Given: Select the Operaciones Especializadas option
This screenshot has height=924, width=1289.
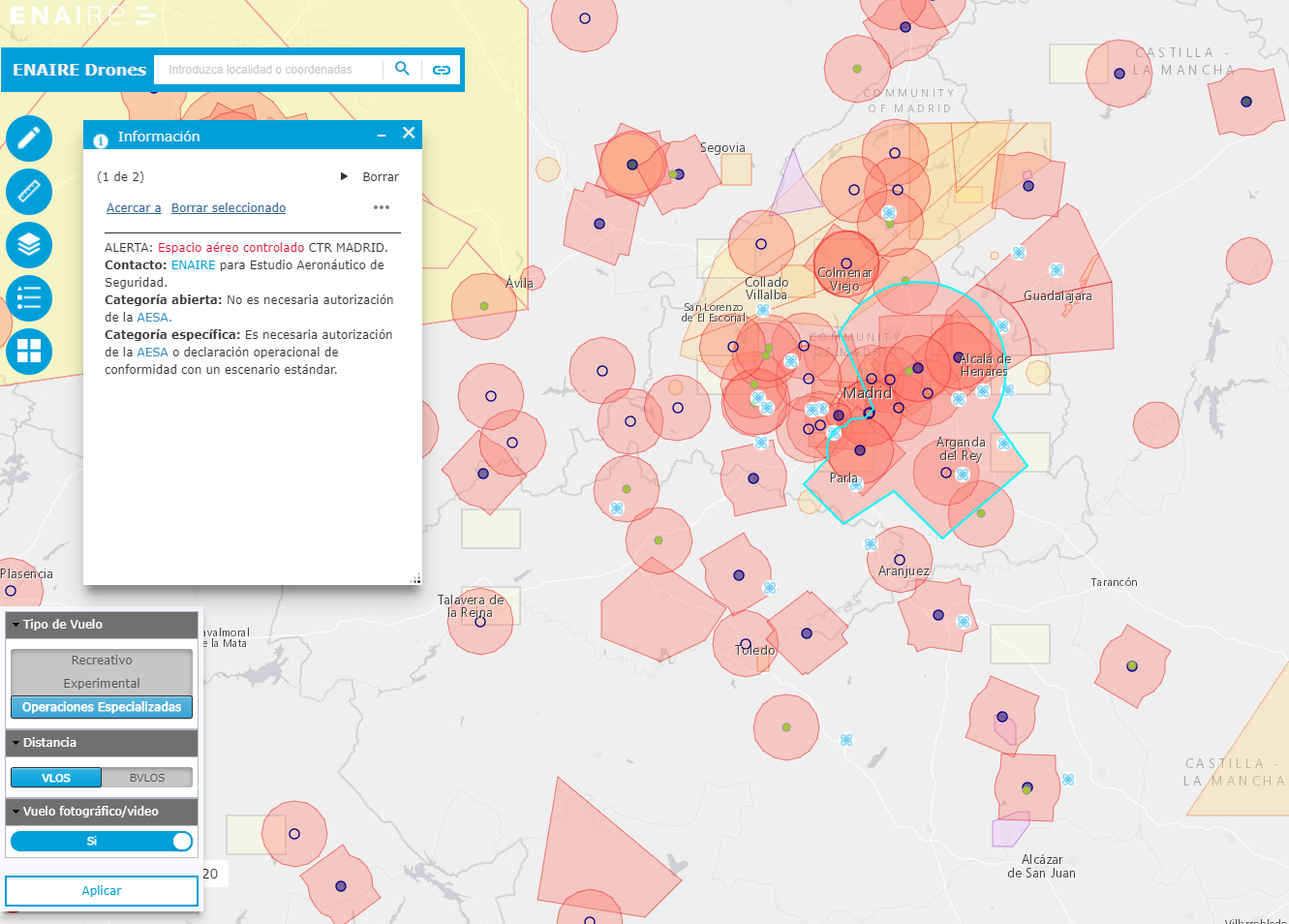Looking at the screenshot, I should point(101,707).
